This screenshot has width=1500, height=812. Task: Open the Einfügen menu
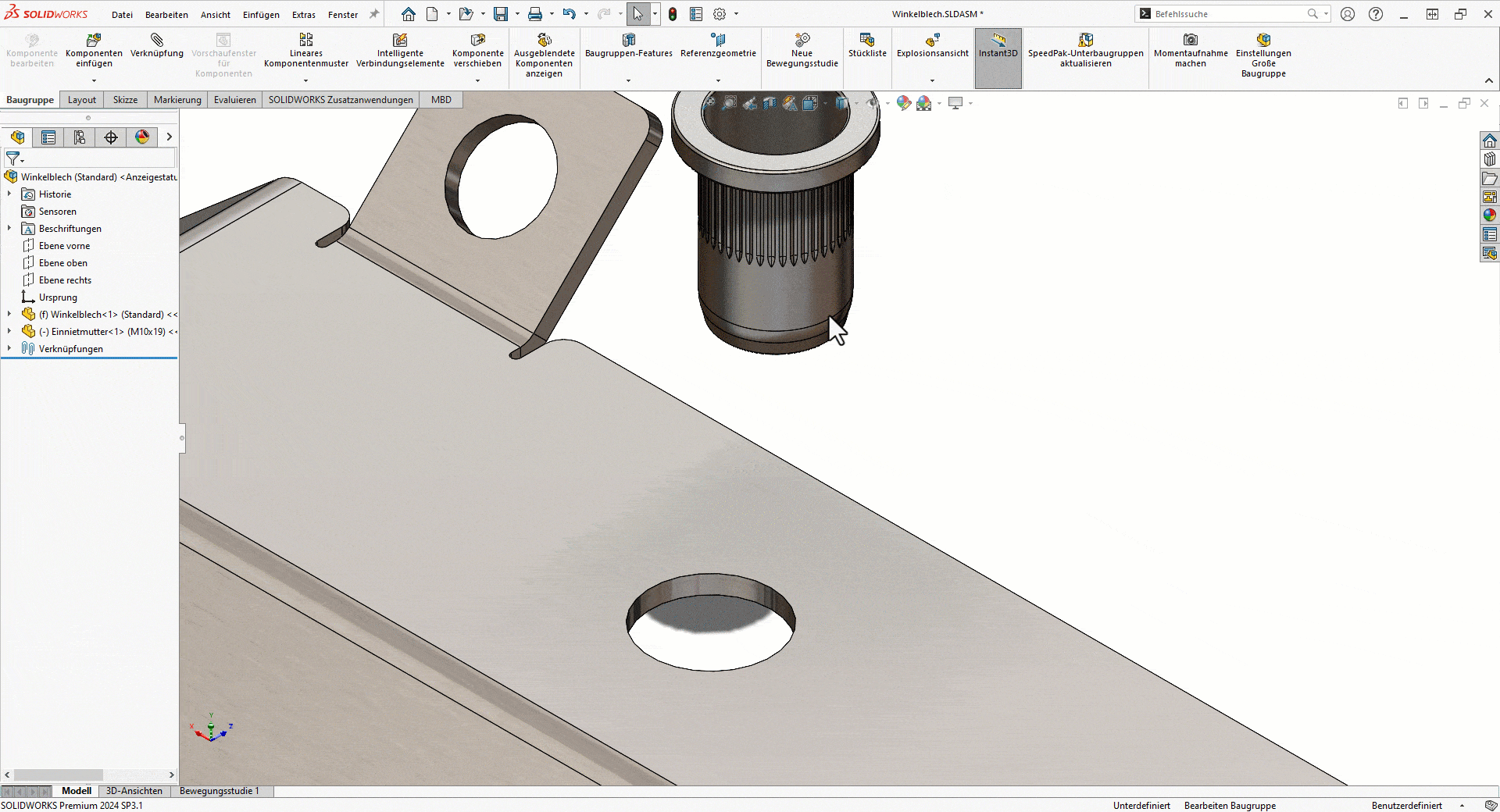point(261,15)
